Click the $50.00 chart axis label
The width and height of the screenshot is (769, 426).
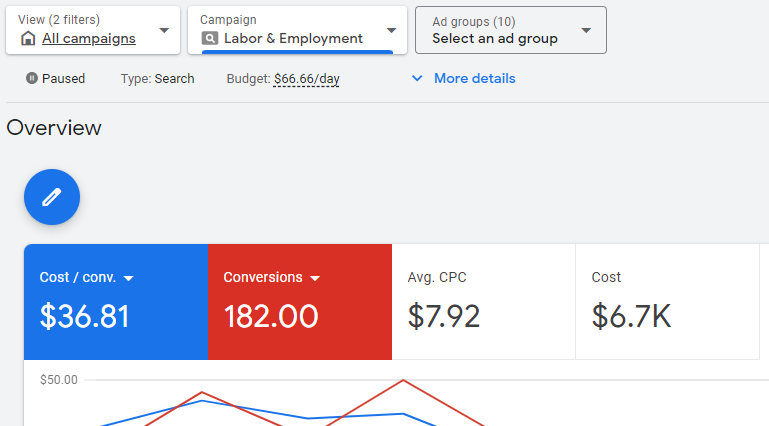pyautogui.click(x=59, y=380)
